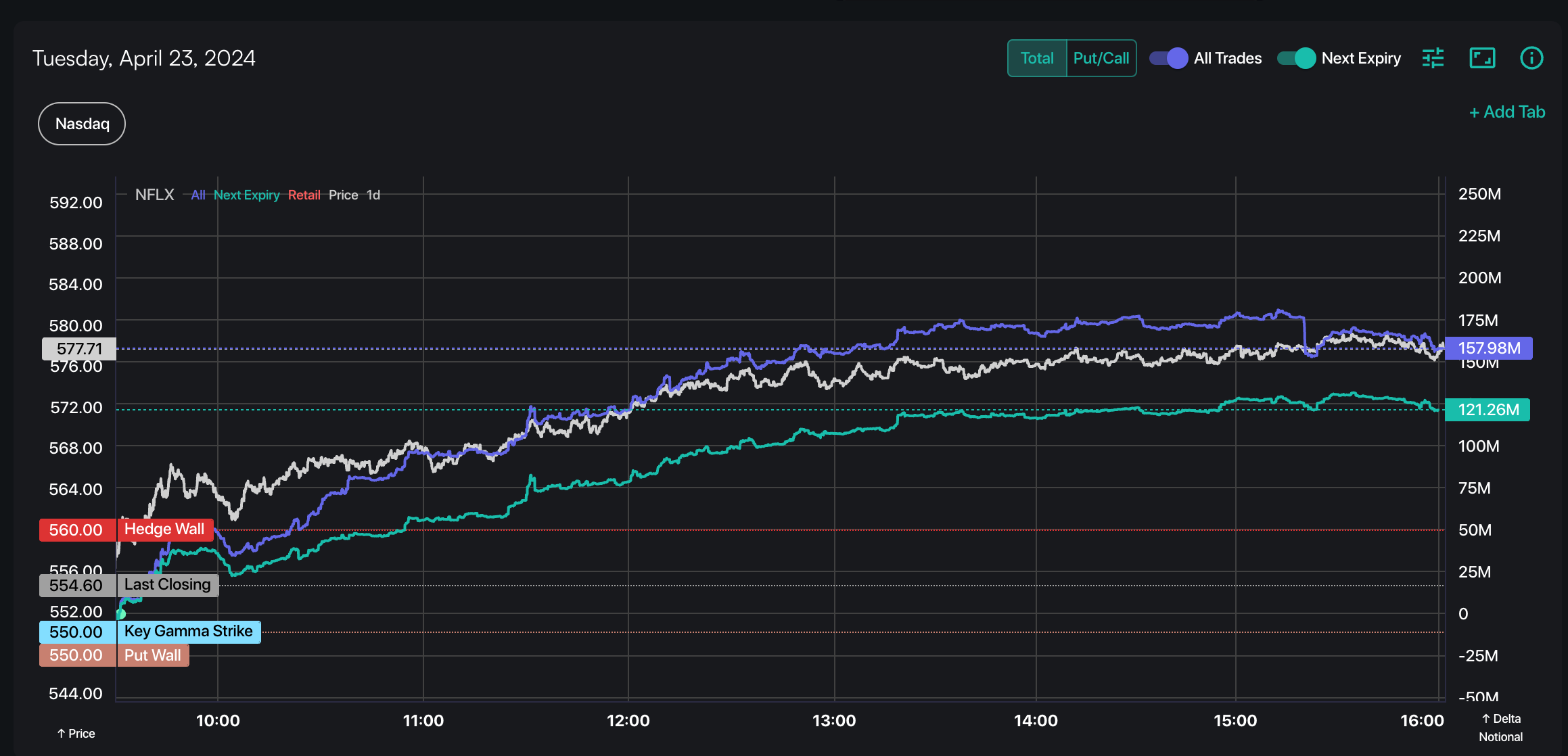Switch to the Put/Call view
Screen dimensions: 1568x756
point(1101,58)
